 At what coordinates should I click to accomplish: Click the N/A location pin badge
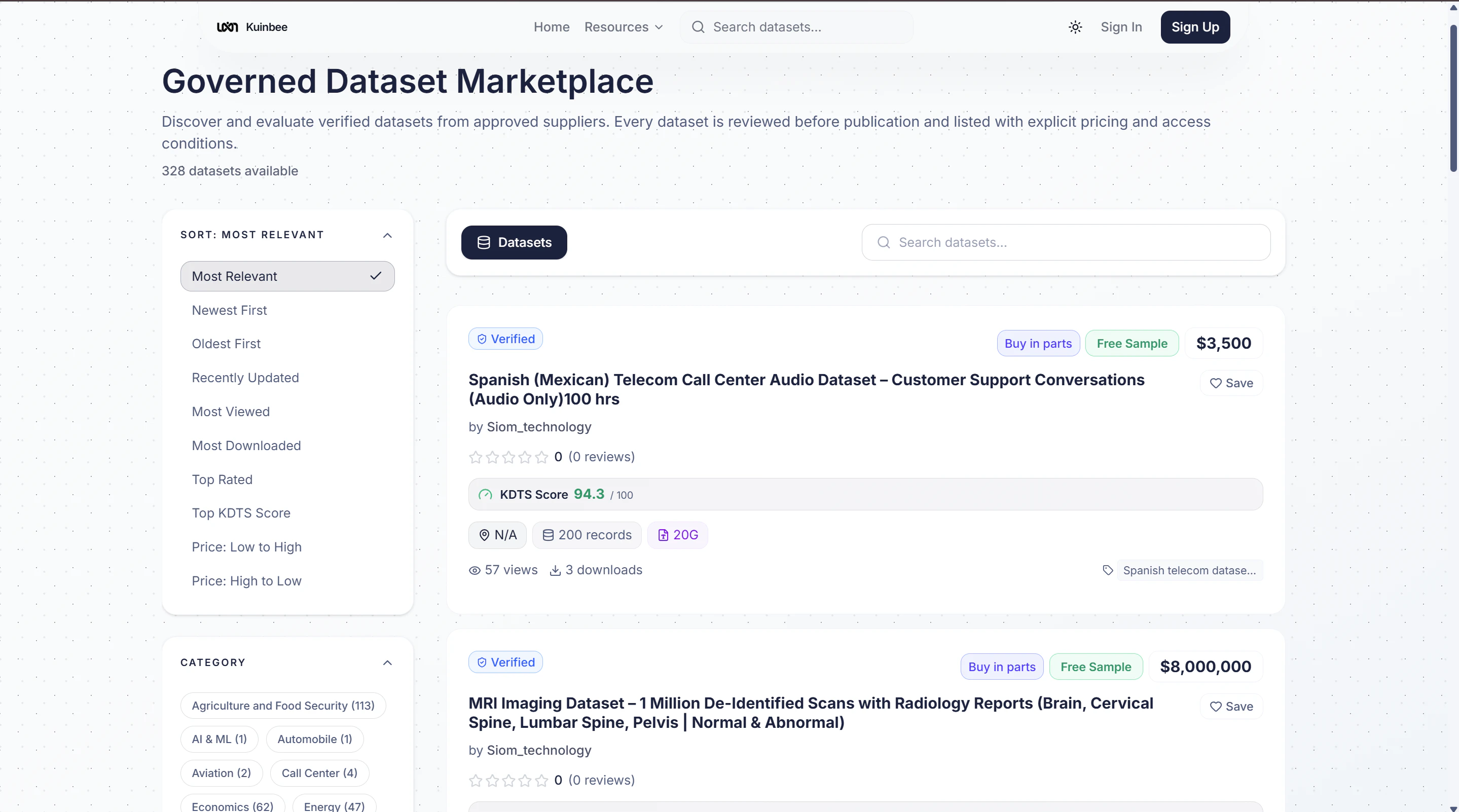click(x=497, y=535)
